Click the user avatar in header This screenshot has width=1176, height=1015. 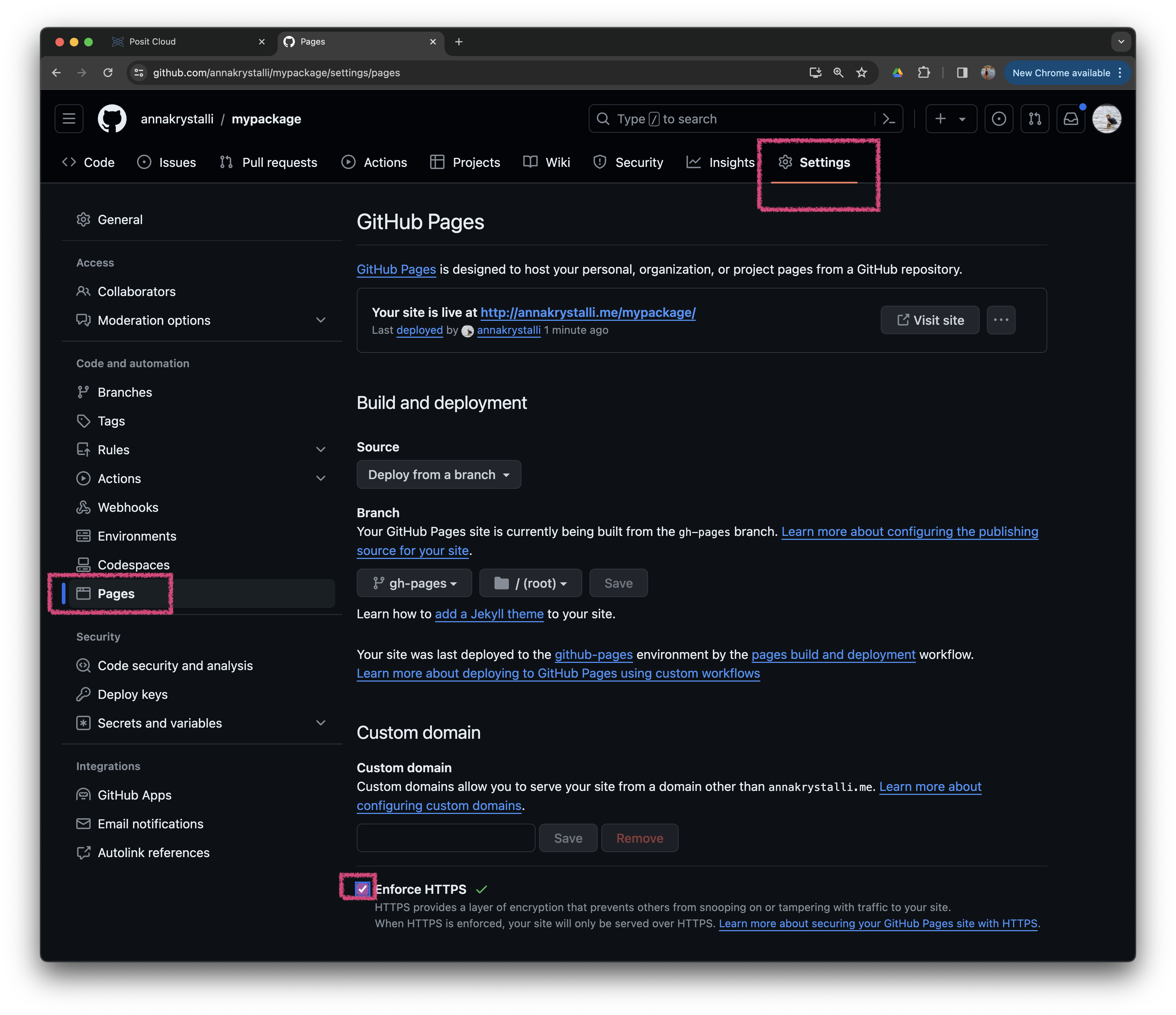pos(1107,119)
